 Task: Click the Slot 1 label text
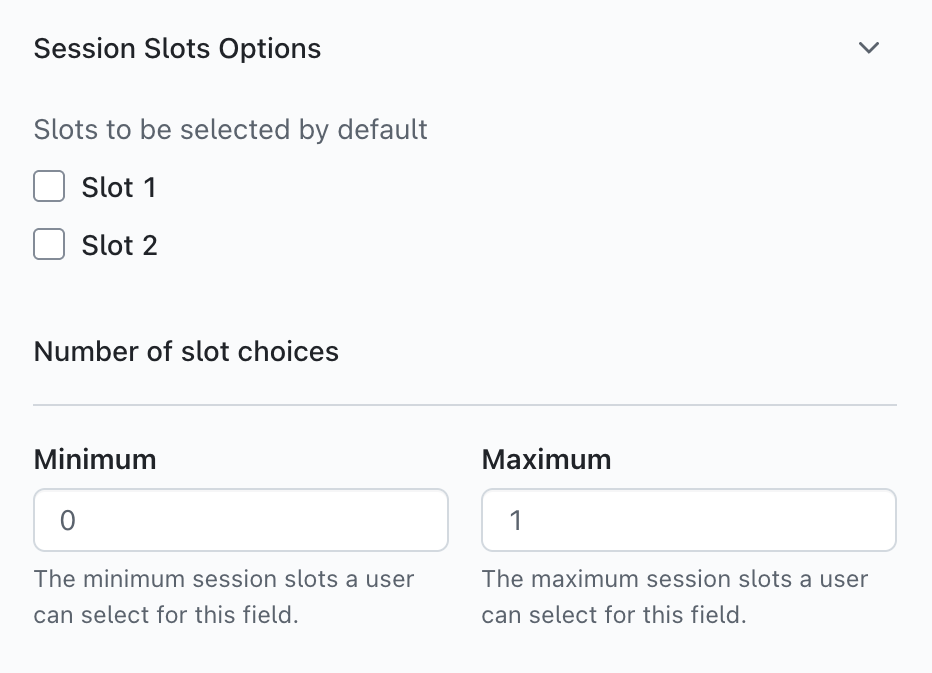[x=119, y=188]
